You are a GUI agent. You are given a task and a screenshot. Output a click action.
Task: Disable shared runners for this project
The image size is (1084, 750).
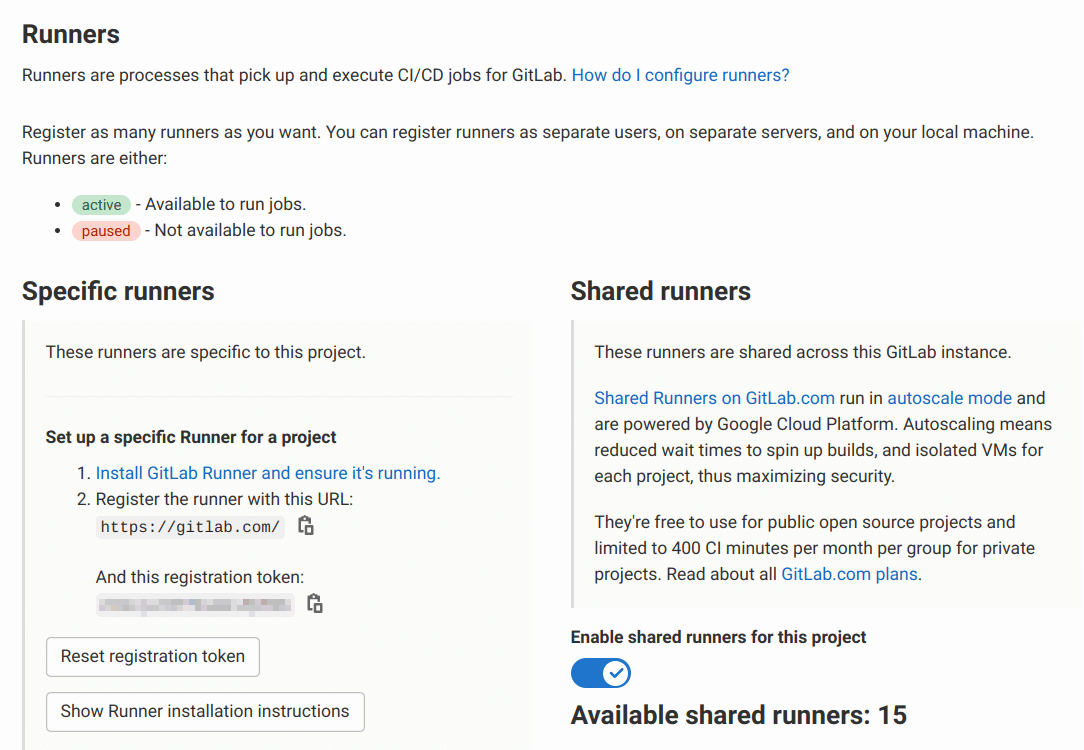[x=601, y=673]
